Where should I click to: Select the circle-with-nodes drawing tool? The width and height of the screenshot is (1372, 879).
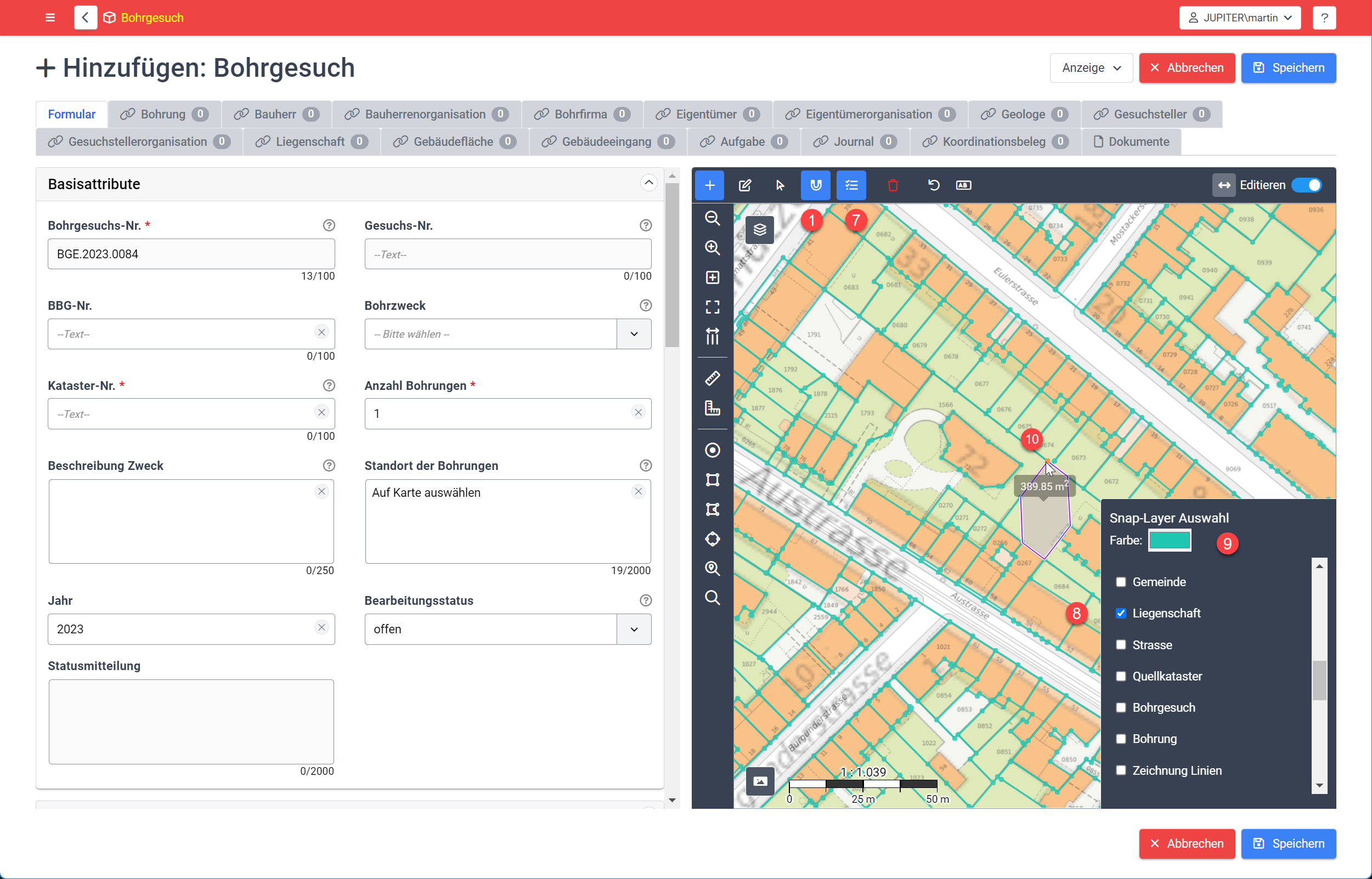tap(712, 539)
